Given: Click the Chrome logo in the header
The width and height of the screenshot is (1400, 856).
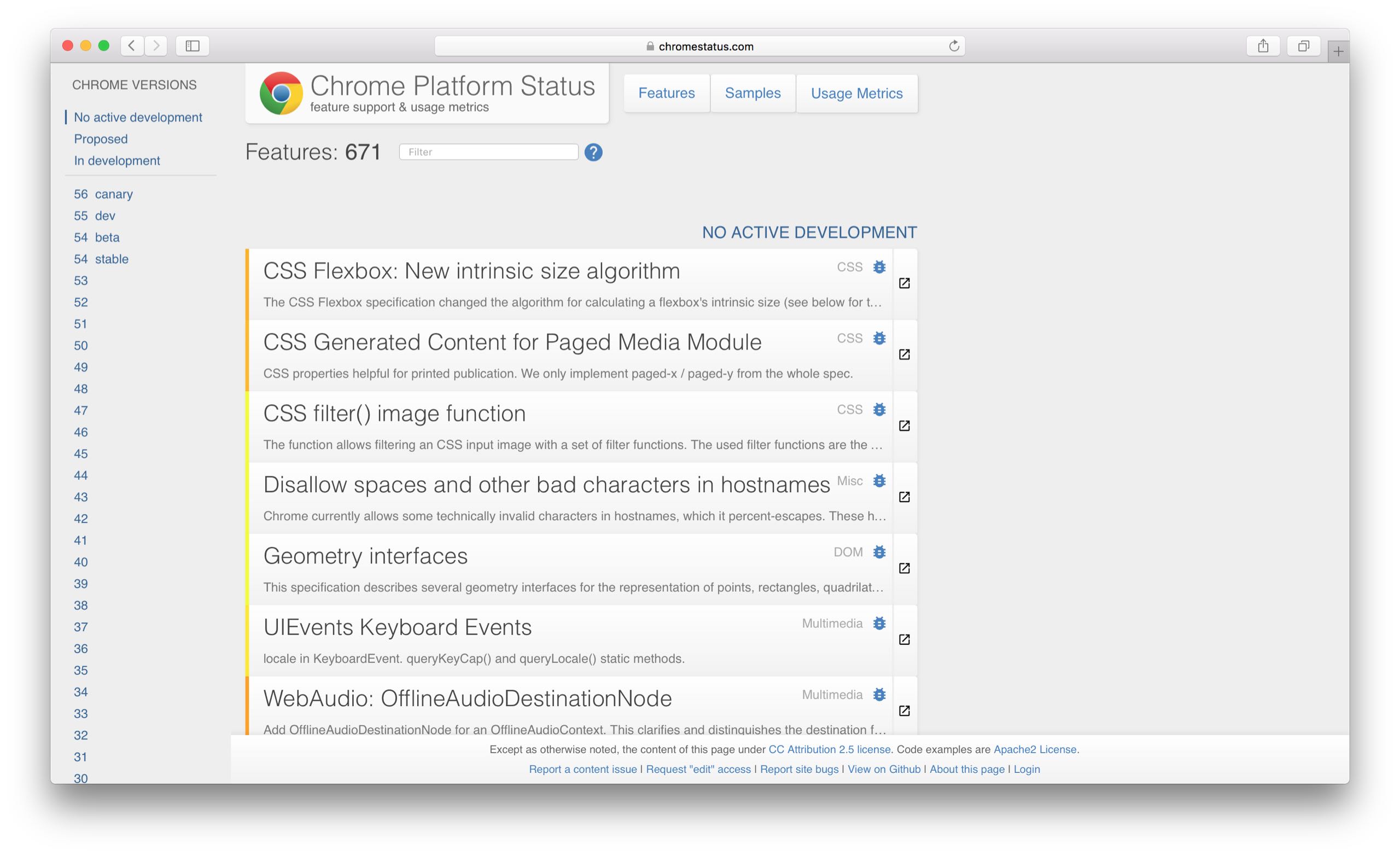Looking at the screenshot, I should pyautogui.click(x=281, y=93).
